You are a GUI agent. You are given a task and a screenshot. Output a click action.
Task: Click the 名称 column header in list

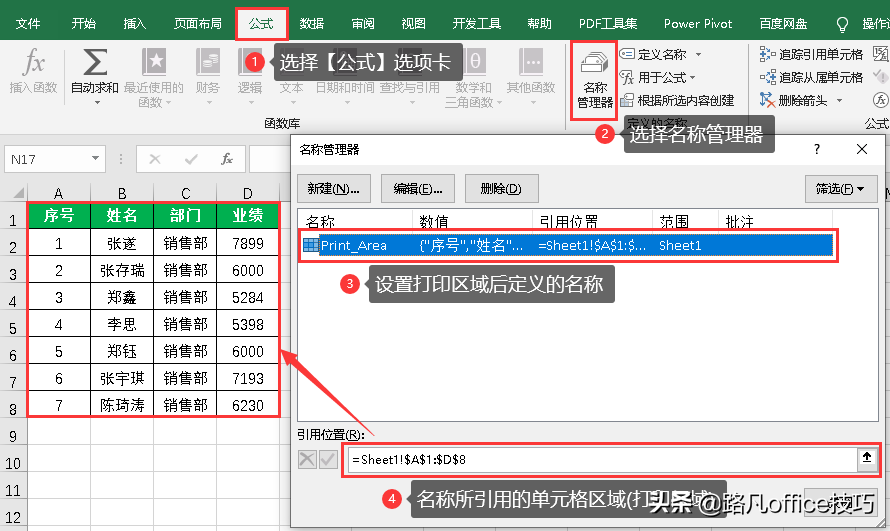pyautogui.click(x=355, y=221)
